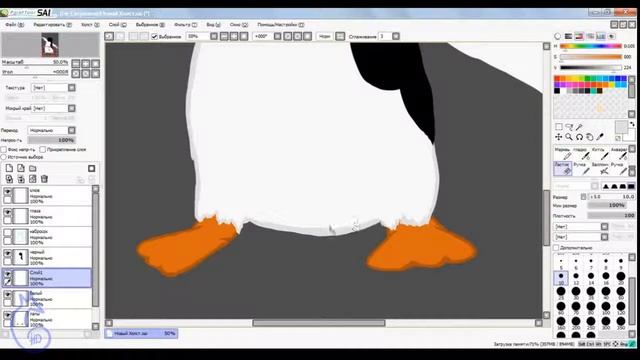
Task: Click the Норм mode button in toolbar
Action: coord(324,36)
